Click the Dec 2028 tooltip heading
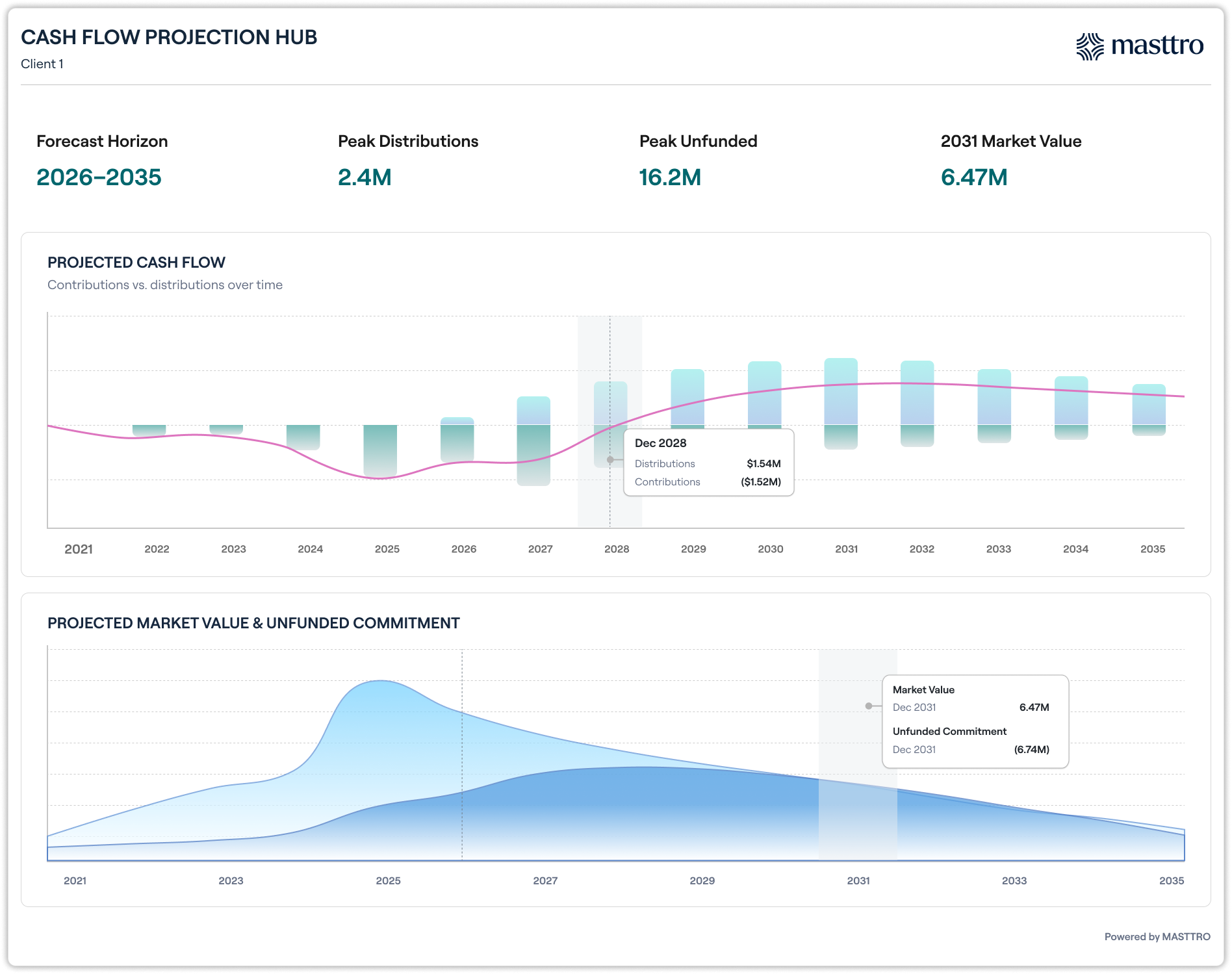The height and width of the screenshot is (974, 1232). coord(660,442)
